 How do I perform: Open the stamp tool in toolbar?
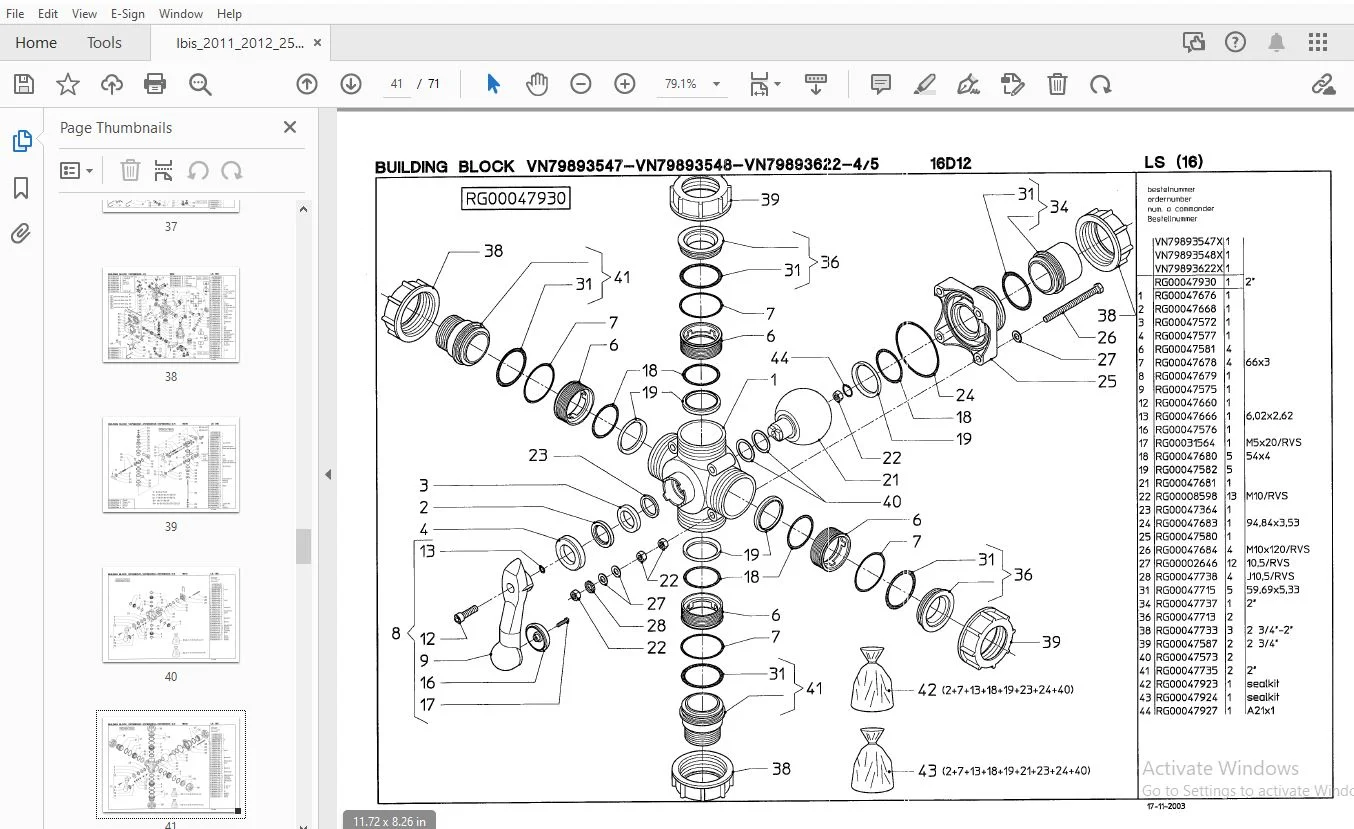pyautogui.click(x=1013, y=84)
